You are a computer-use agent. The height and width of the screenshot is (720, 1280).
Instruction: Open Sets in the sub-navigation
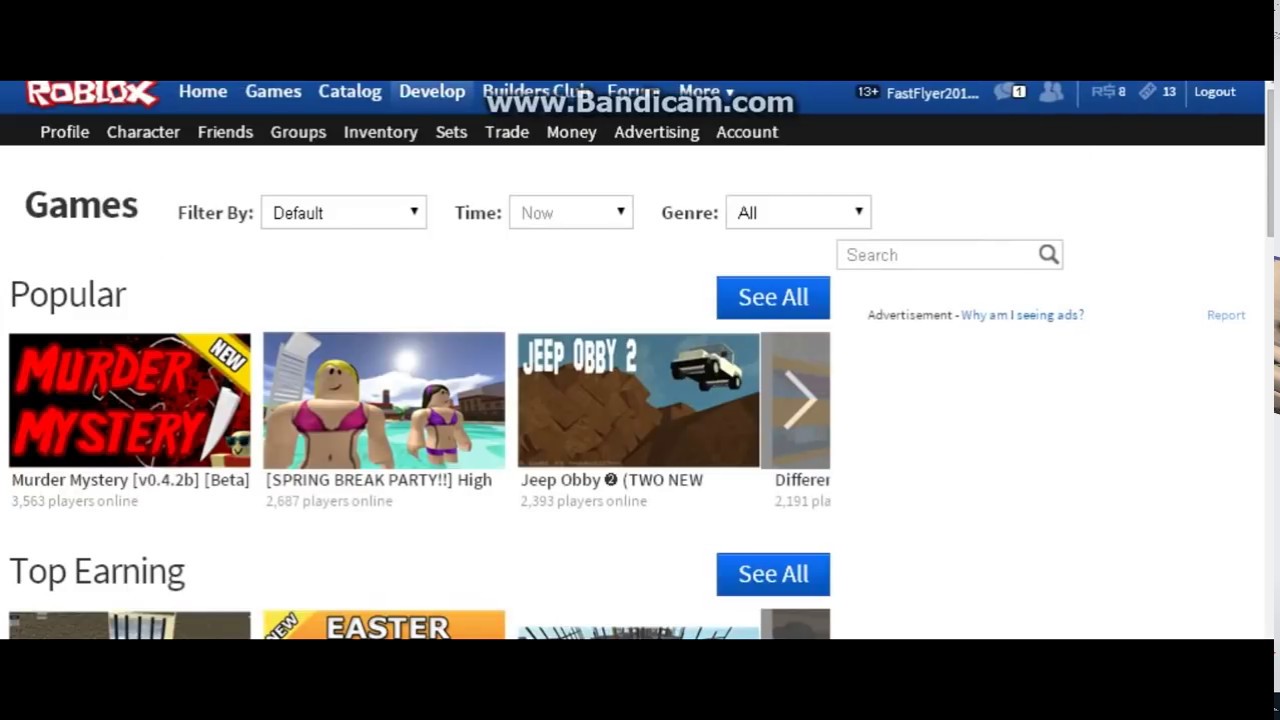tap(451, 132)
